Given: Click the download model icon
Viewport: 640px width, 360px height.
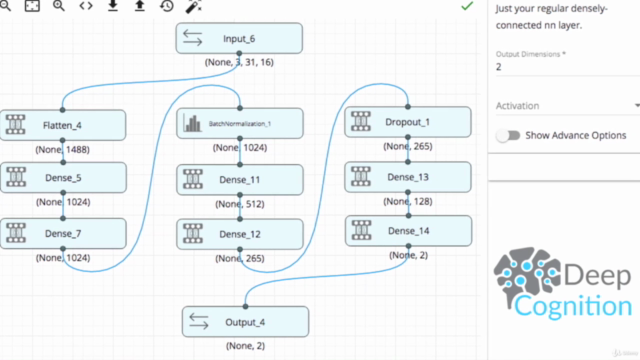Looking at the screenshot, I should pyautogui.click(x=113, y=5).
